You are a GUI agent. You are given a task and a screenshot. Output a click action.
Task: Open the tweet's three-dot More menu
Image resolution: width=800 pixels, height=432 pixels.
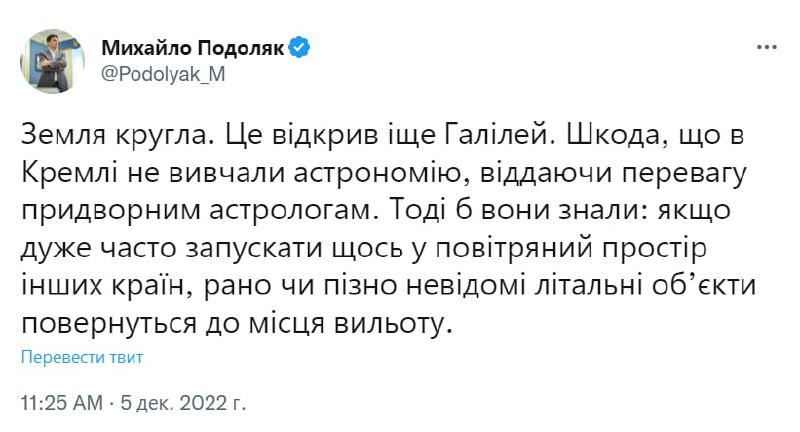(765, 46)
